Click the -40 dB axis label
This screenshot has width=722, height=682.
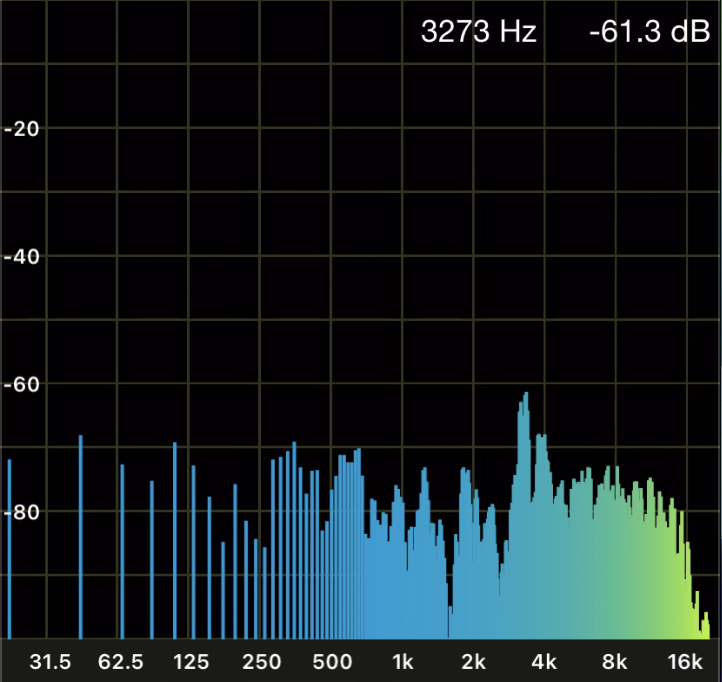[x=22, y=256]
